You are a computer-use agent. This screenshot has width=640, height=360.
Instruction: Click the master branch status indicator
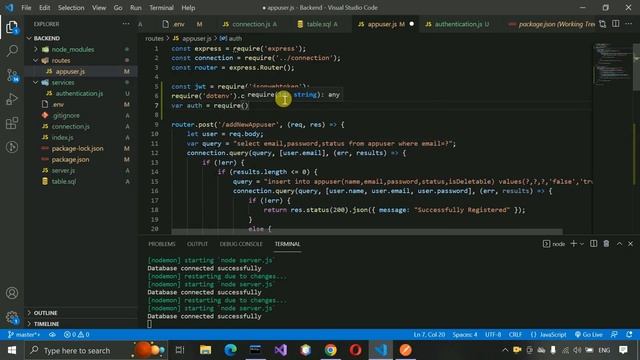pyautogui.click(x=24, y=335)
